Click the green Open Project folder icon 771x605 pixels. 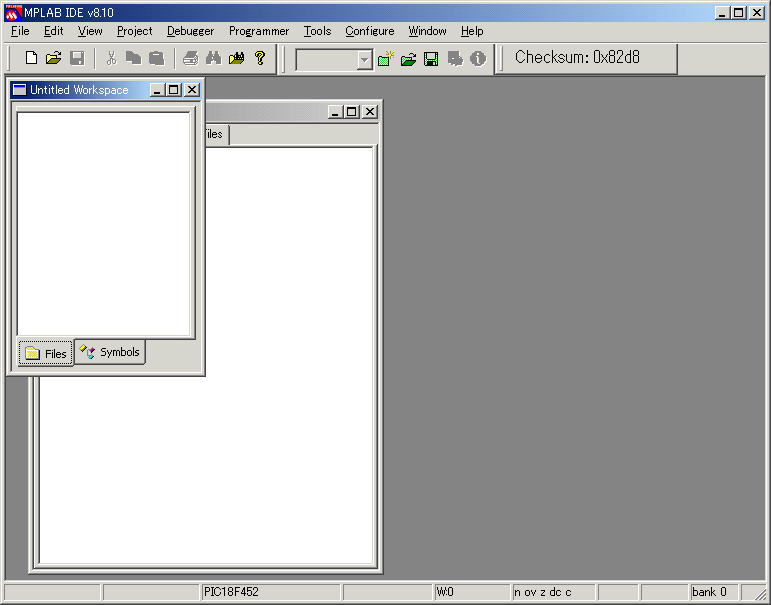408,59
